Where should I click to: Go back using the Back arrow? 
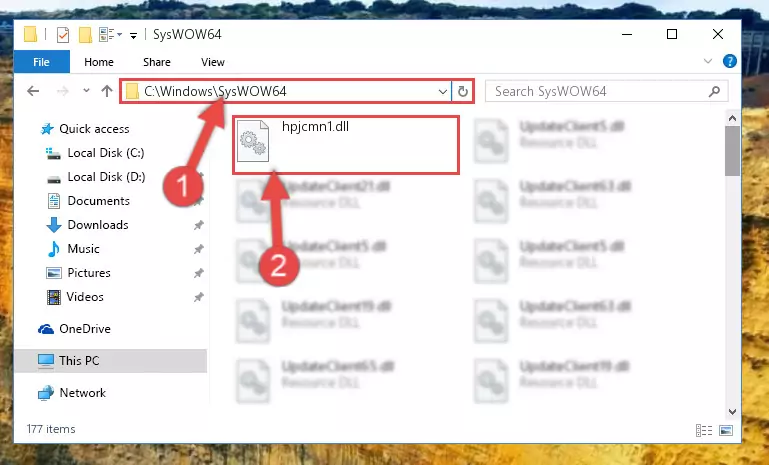33,91
